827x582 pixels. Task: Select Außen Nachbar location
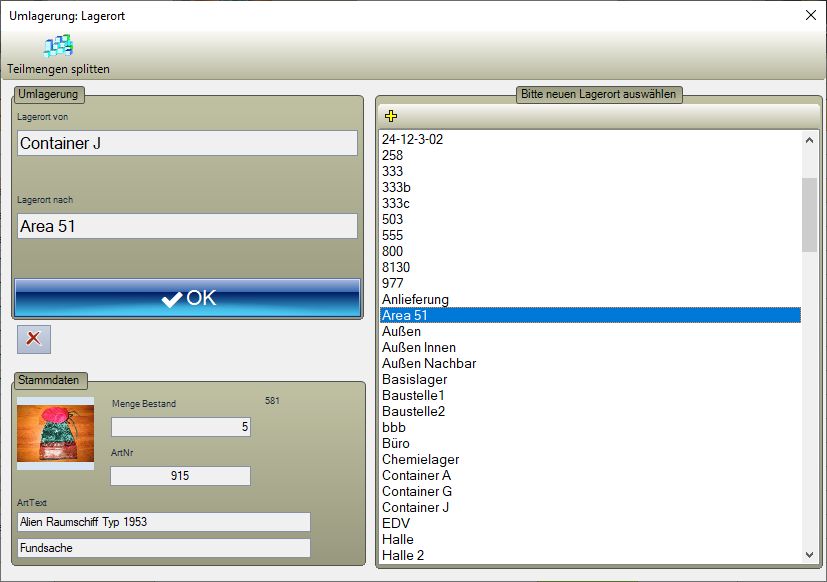pos(590,364)
